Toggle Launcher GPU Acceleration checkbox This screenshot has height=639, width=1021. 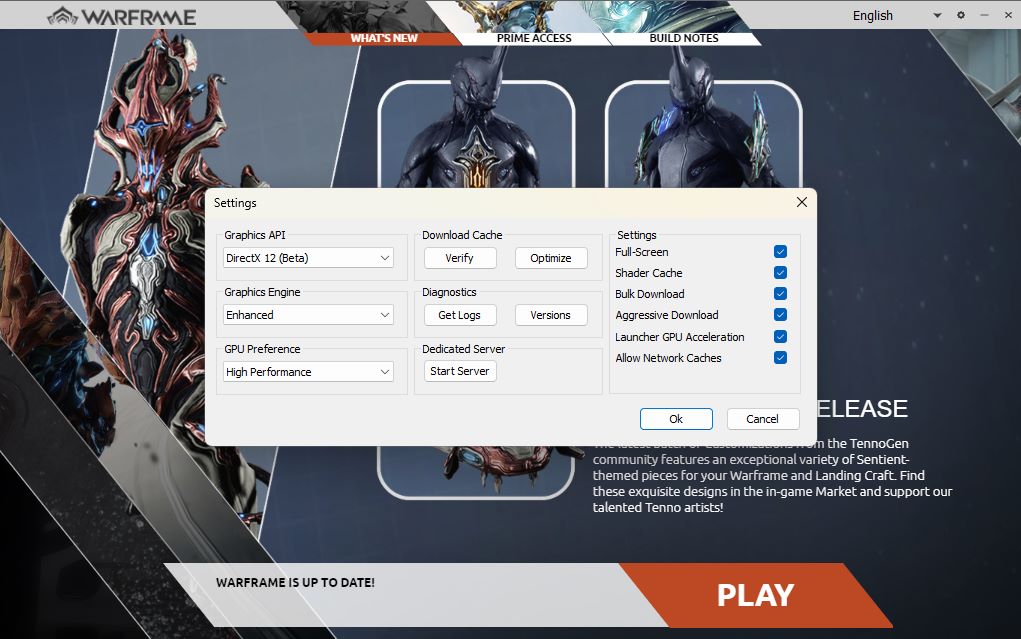pyautogui.click(x=780, y=337)
